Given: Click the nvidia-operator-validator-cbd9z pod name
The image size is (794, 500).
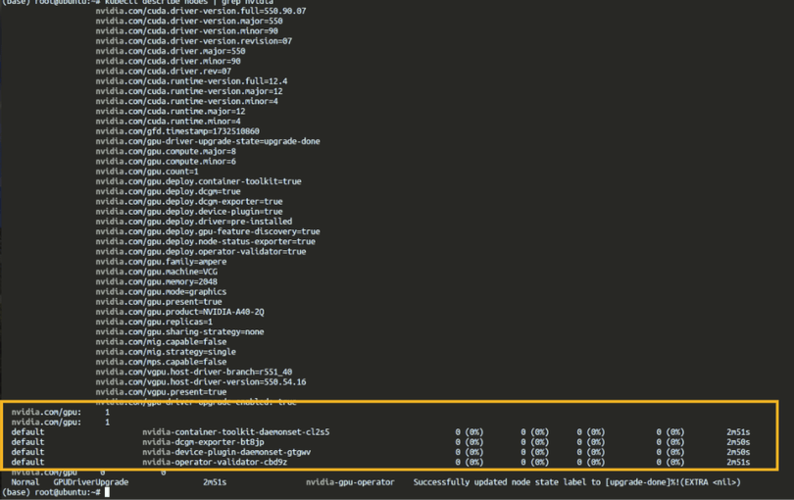Looking at the screenshot, I should [x=215, y=462].
